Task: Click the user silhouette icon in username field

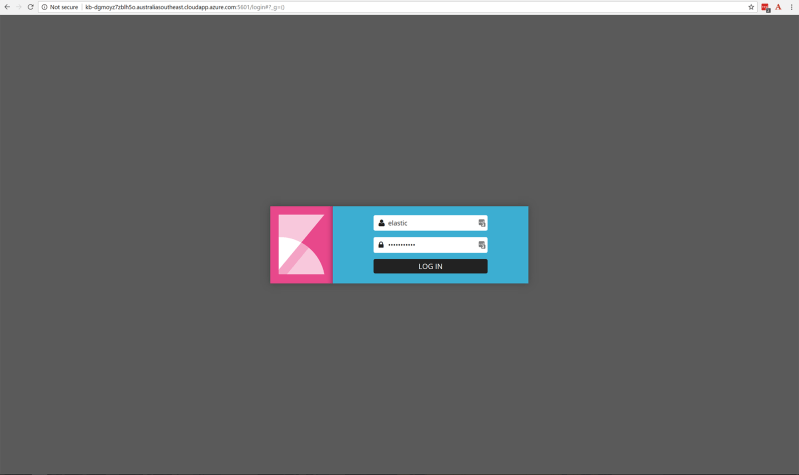Action: tap(381, 223)
